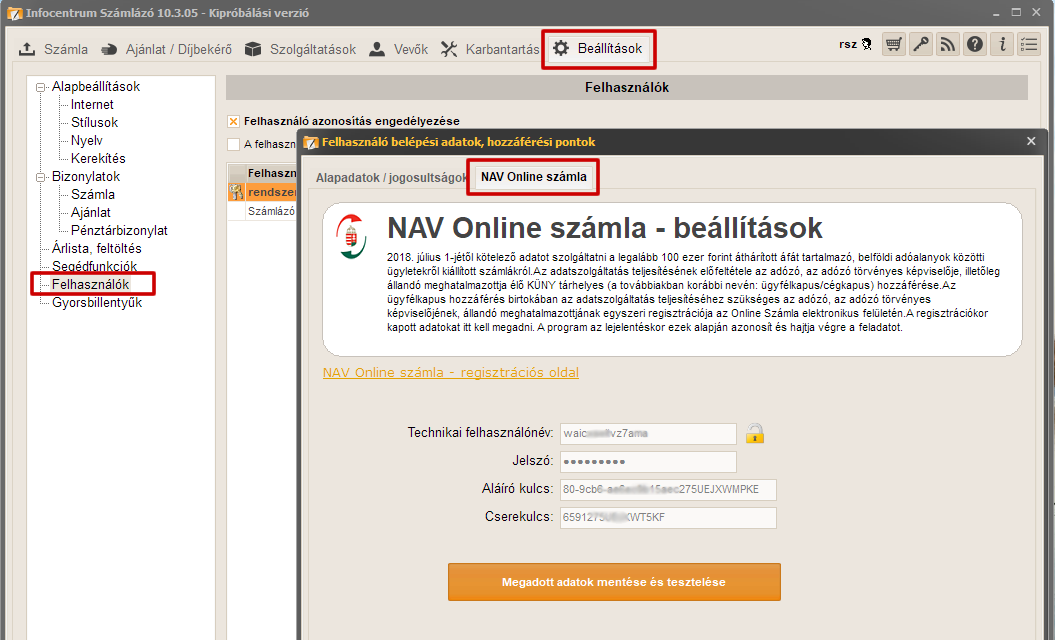Image resolution: width=1055 pixels, height=640 pixels.
Task: Select the rendszer user row
Action: (x=262, y=192)
